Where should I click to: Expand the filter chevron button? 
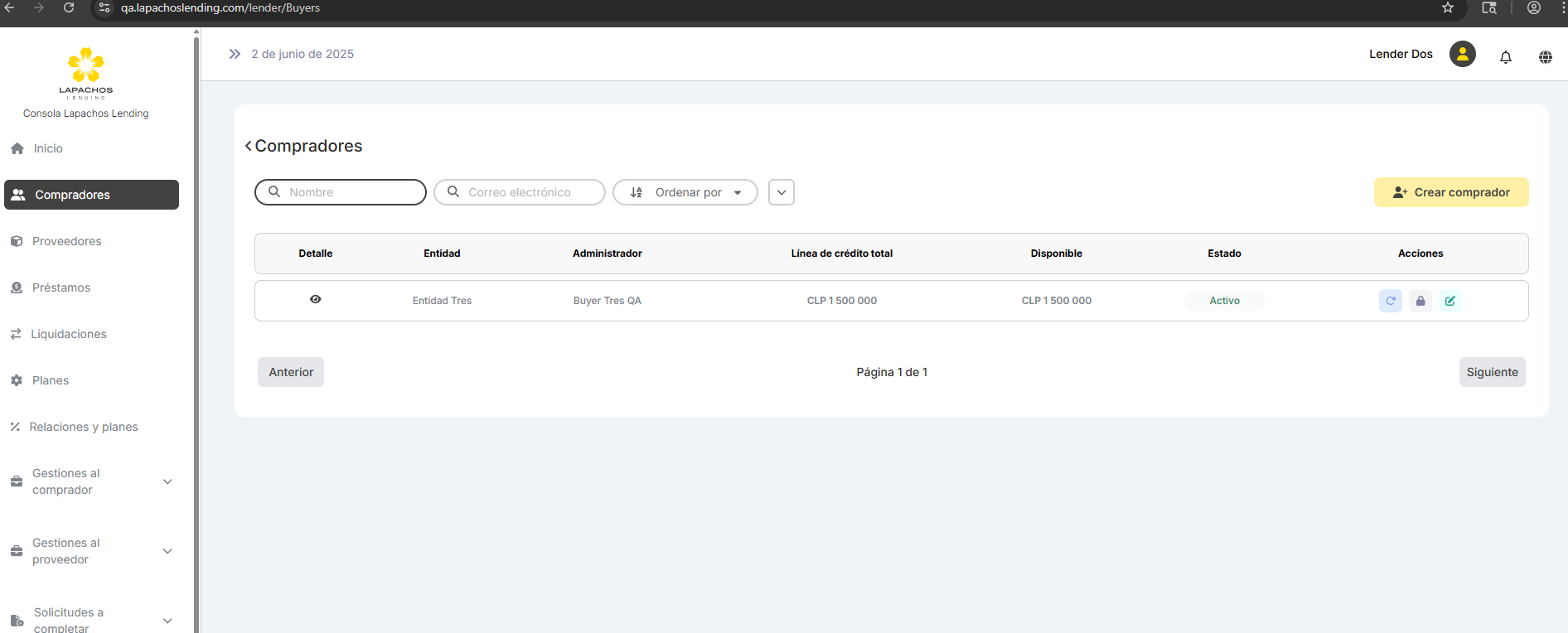coord(781,192)
